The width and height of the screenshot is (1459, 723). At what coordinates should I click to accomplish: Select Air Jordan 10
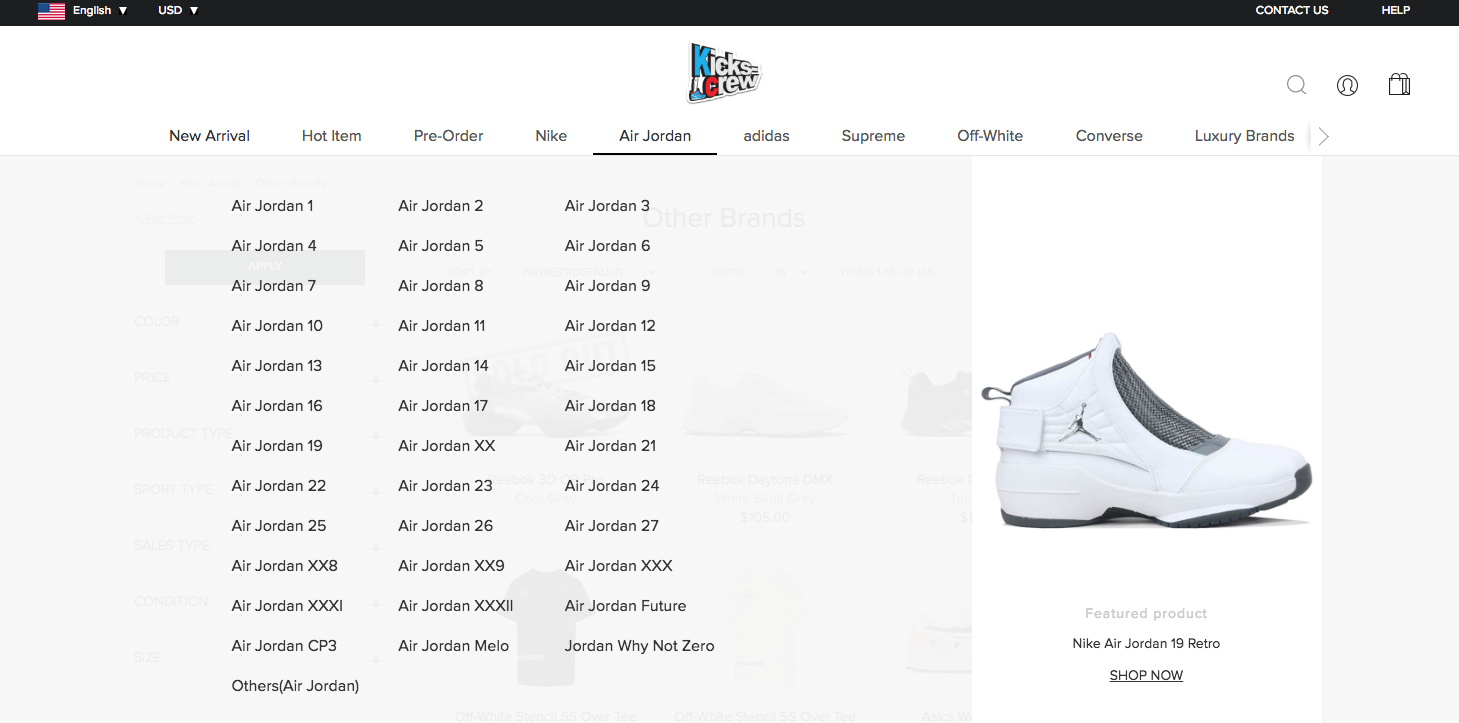coord(277,326)
